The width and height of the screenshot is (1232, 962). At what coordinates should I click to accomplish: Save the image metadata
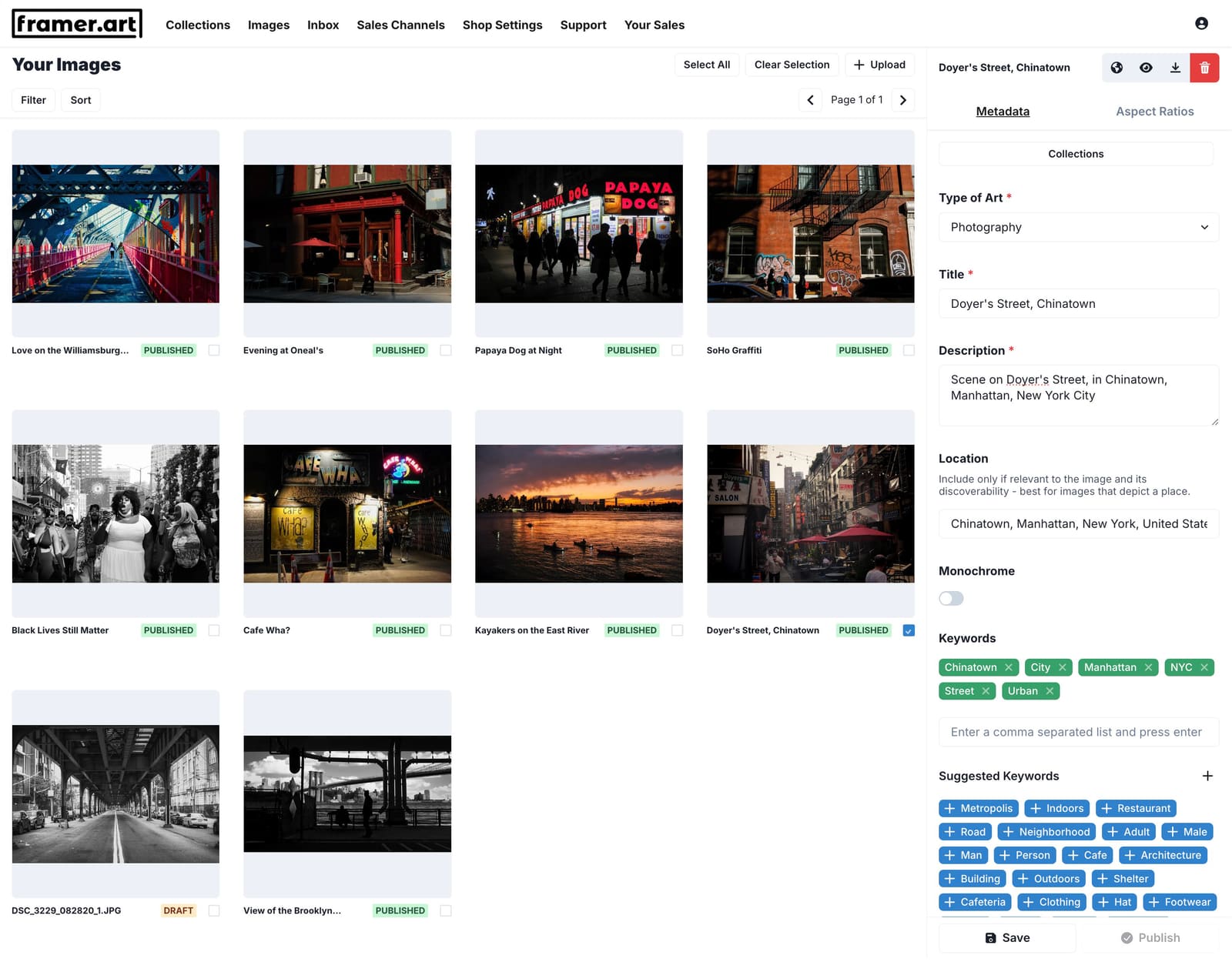point(1007,937)
